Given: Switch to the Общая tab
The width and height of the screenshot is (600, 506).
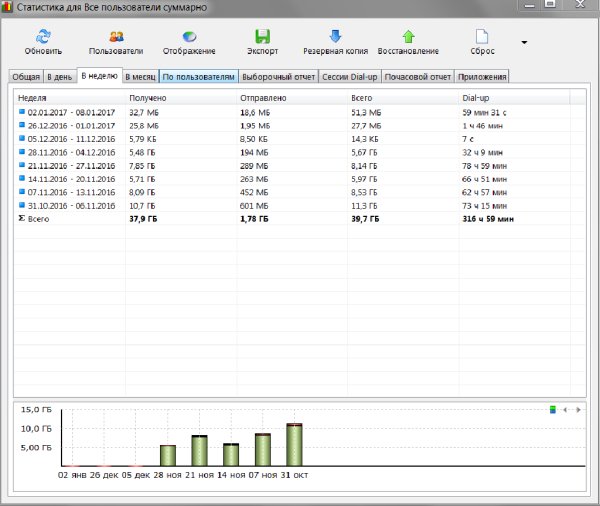Looking at the screenshot, I should pos(26,77).
